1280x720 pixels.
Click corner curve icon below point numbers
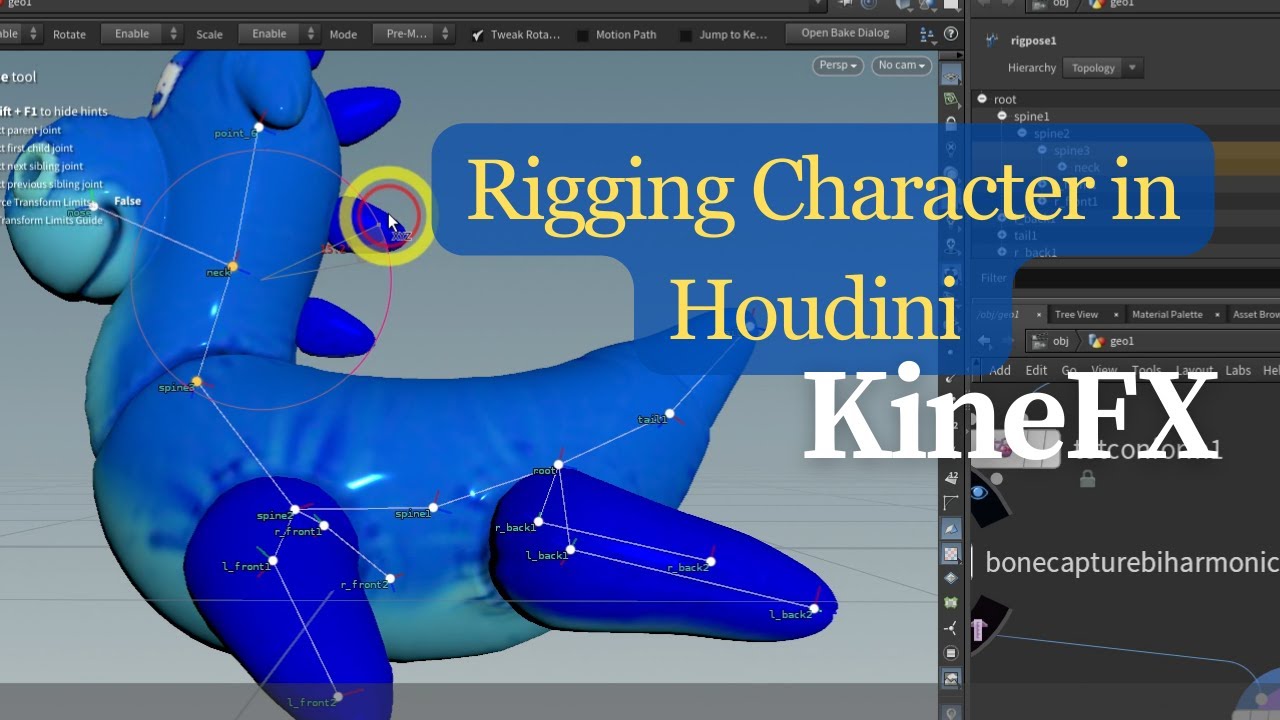951,503
